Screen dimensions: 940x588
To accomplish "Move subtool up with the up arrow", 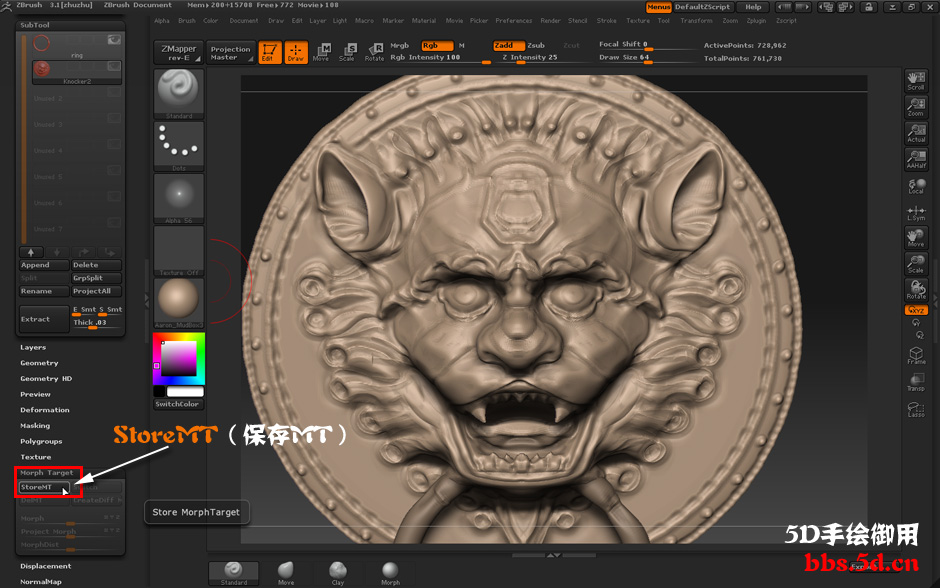I will point(31,252).
